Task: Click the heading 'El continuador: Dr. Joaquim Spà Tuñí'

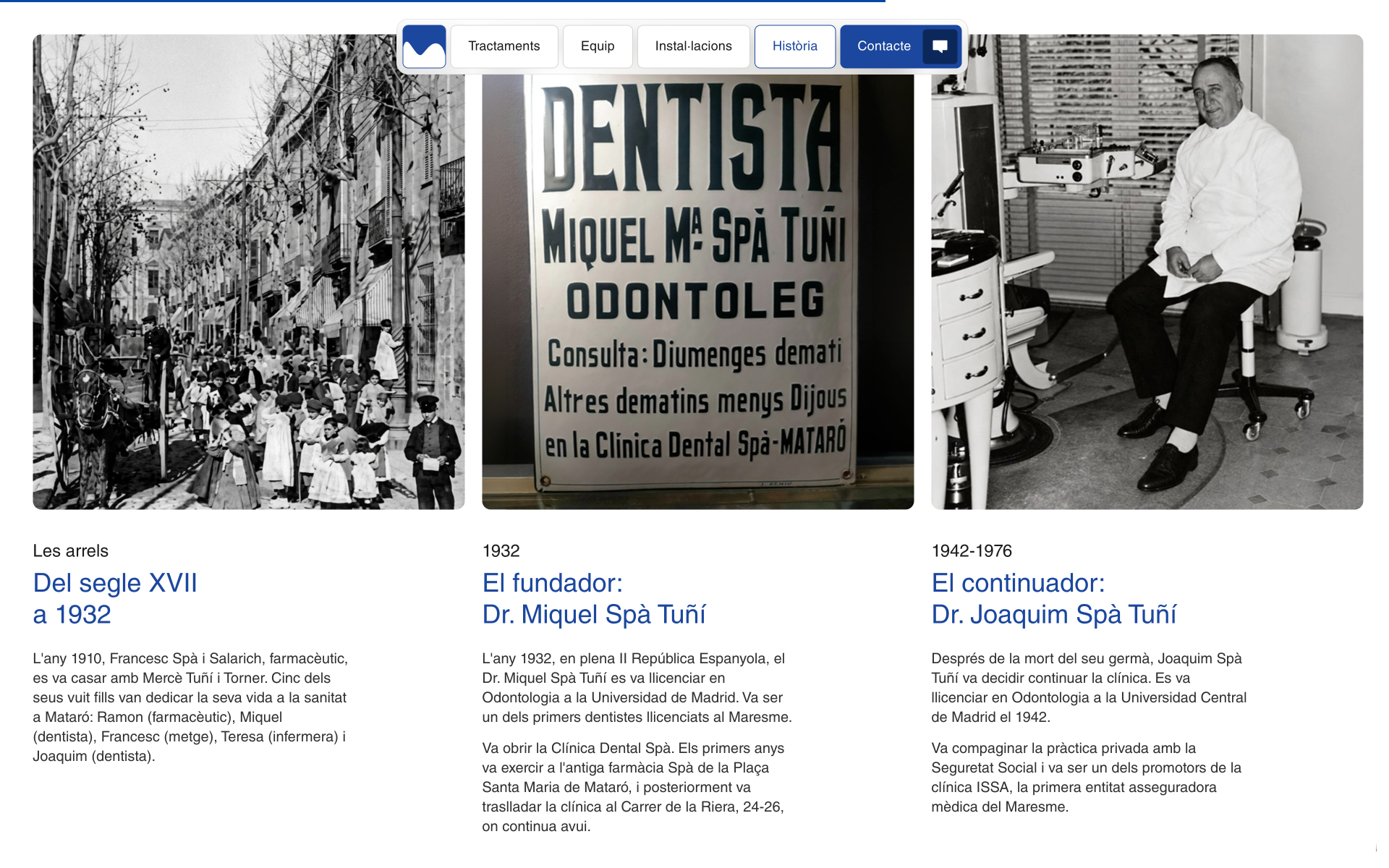Action: [1054, 598]
